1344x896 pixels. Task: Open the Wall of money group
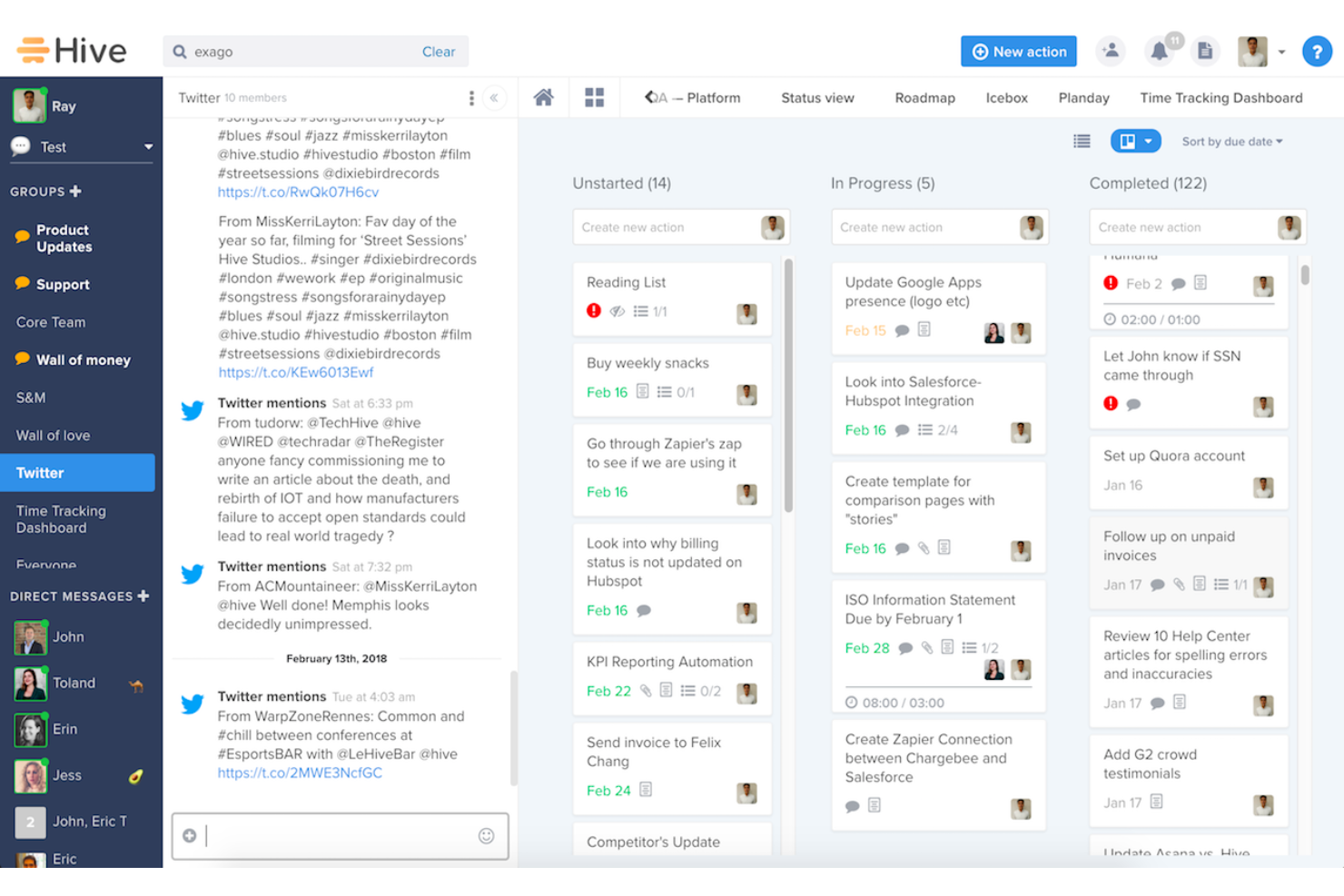(84, 360)
